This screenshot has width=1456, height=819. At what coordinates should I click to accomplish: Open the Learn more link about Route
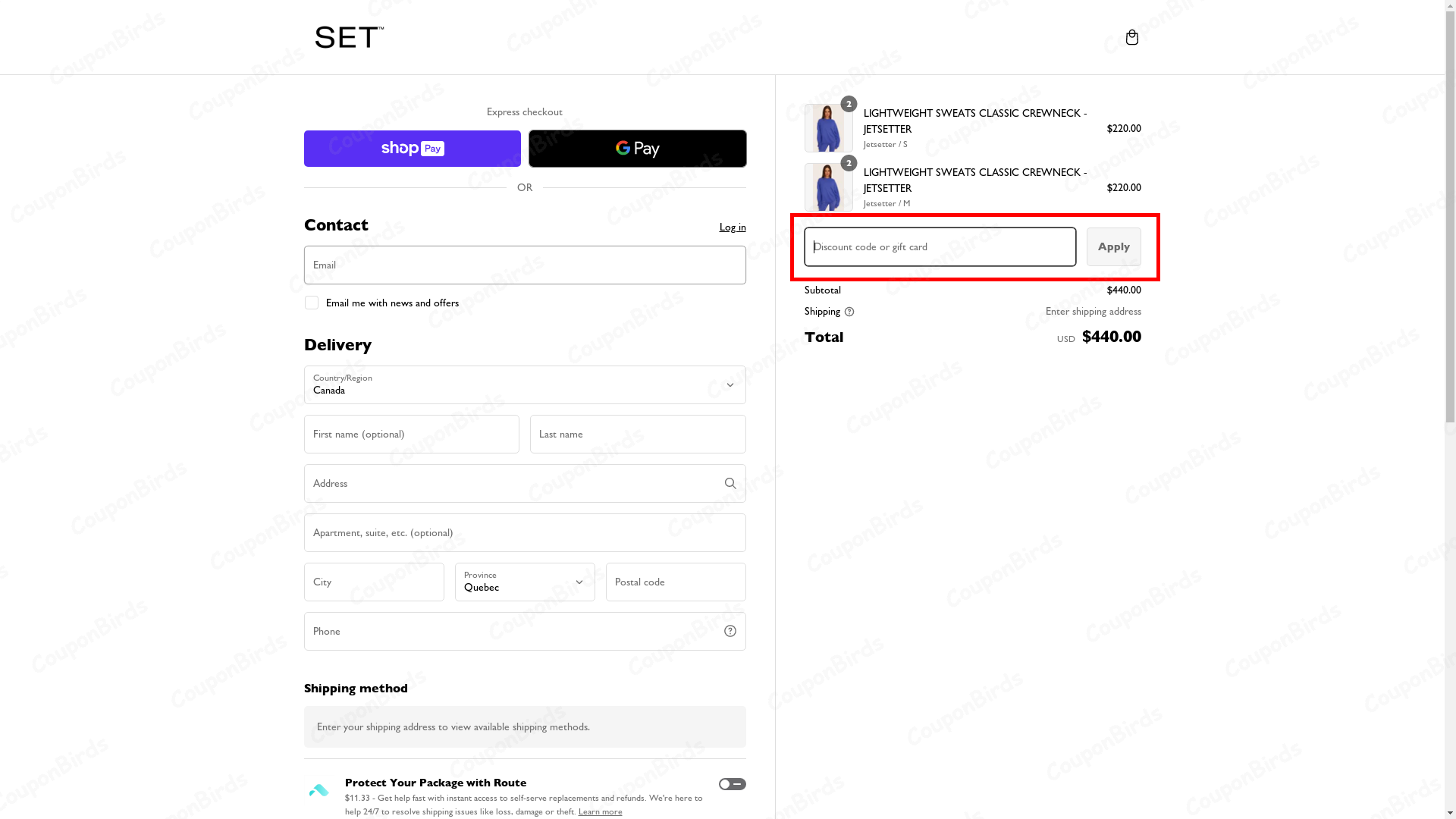[x=599, y=811]
